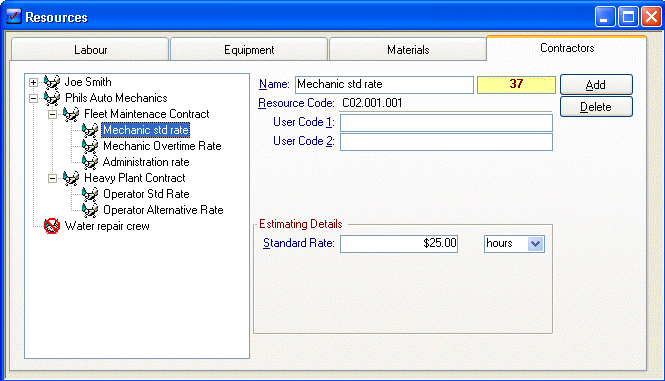Select the Fleet Maintenace Contract item
The width and height of the screenshot is (665, 381).
(147, 114)
